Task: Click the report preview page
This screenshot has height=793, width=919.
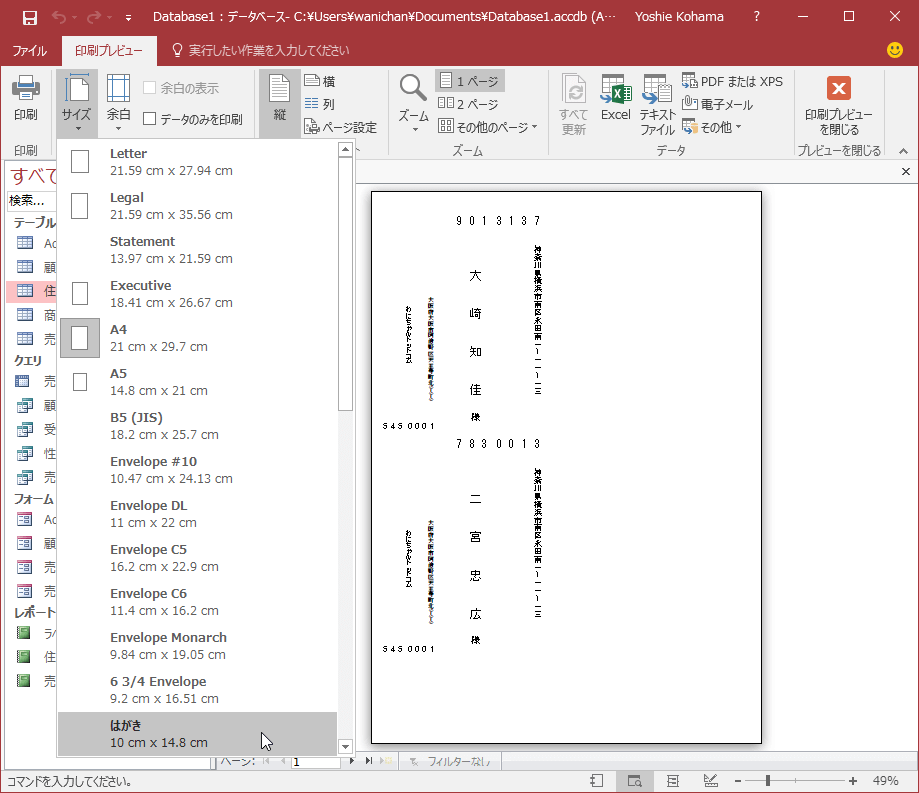Action: coord(566,467)
